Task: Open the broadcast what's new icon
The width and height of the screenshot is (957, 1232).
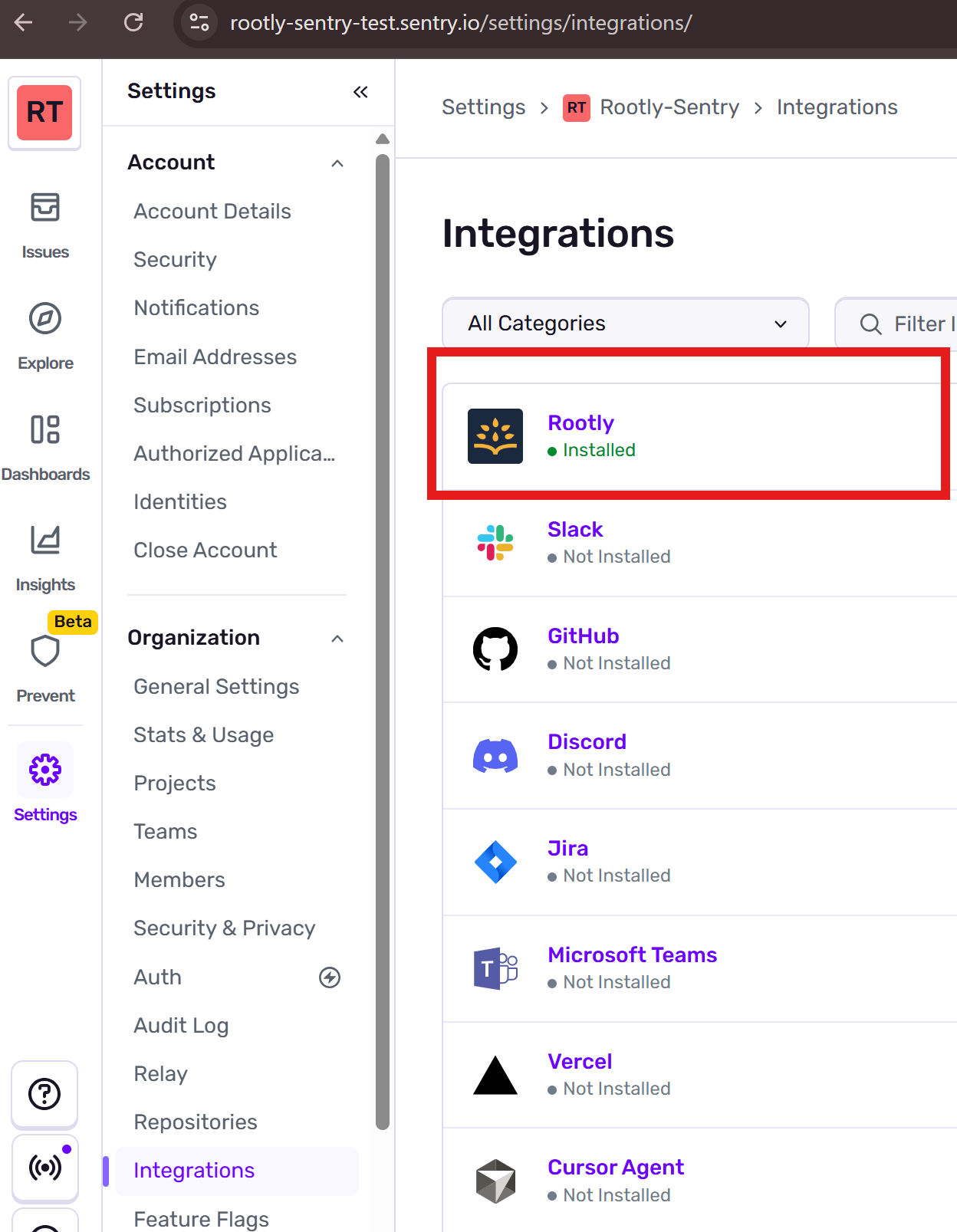Action: (x=45, y=1167)
